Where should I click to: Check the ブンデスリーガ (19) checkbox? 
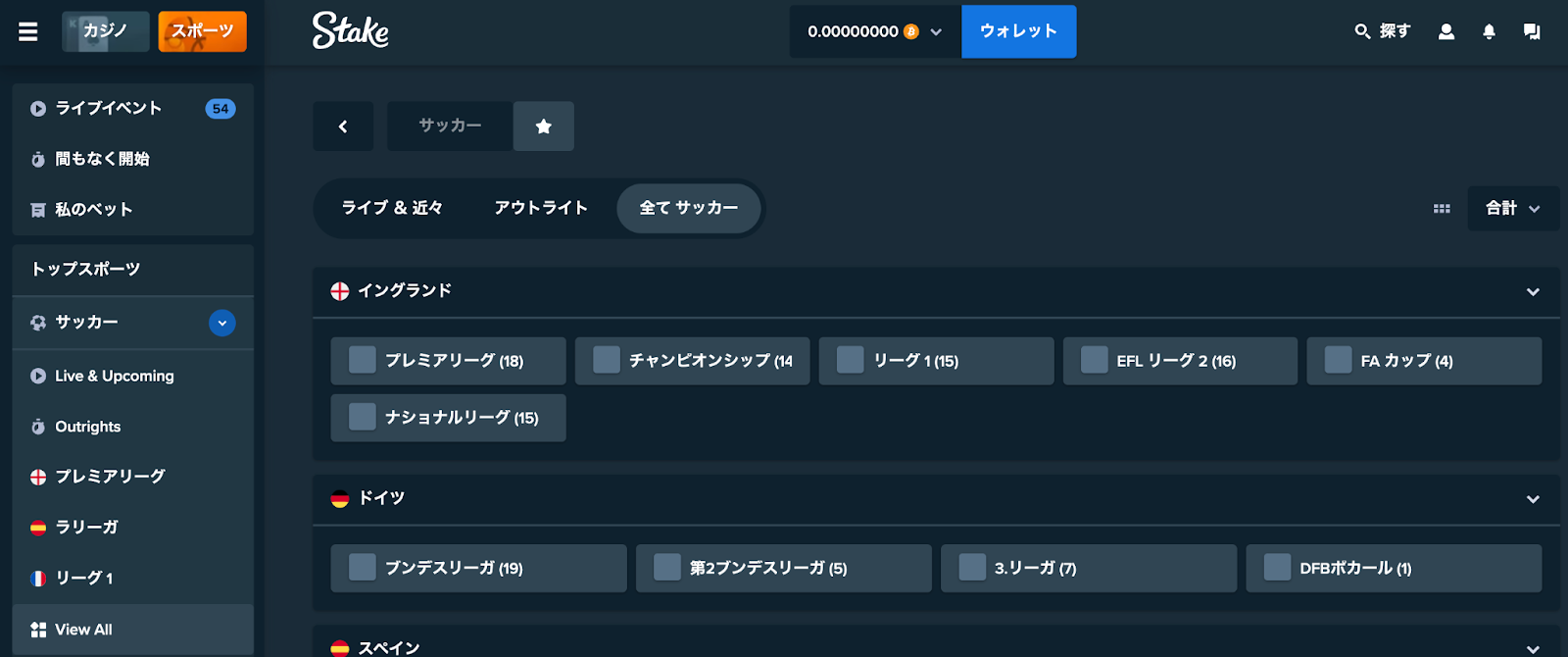363,567
